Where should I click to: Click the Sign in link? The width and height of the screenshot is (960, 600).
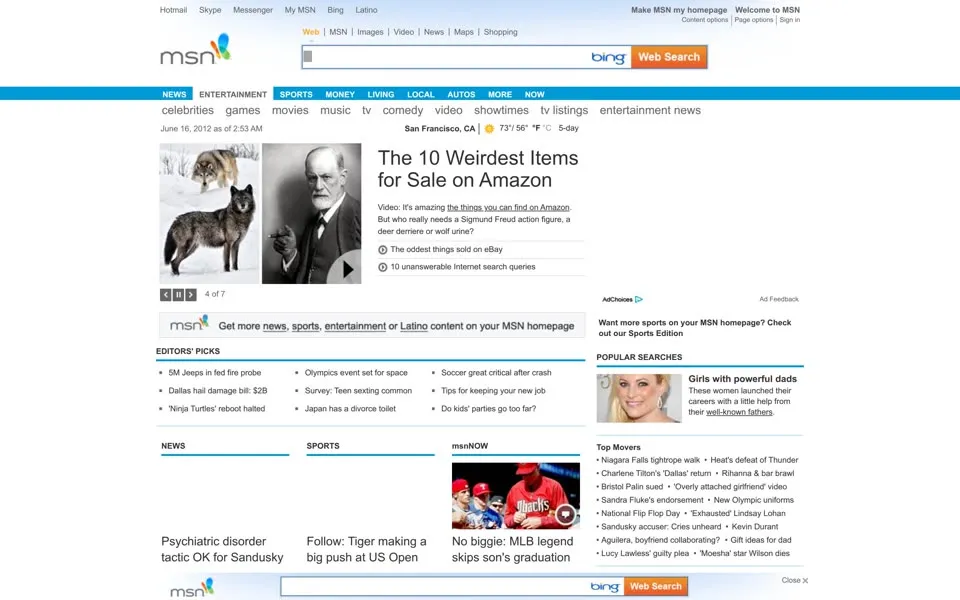click(789, 20)
